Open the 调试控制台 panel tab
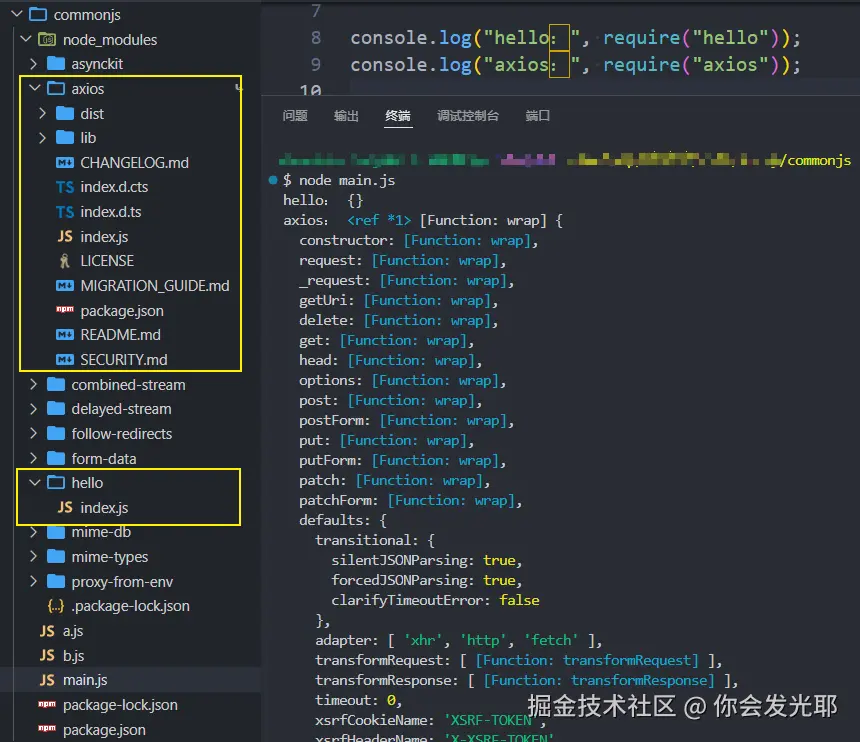Viewport: 860px width, 742px height. (468, 116)
